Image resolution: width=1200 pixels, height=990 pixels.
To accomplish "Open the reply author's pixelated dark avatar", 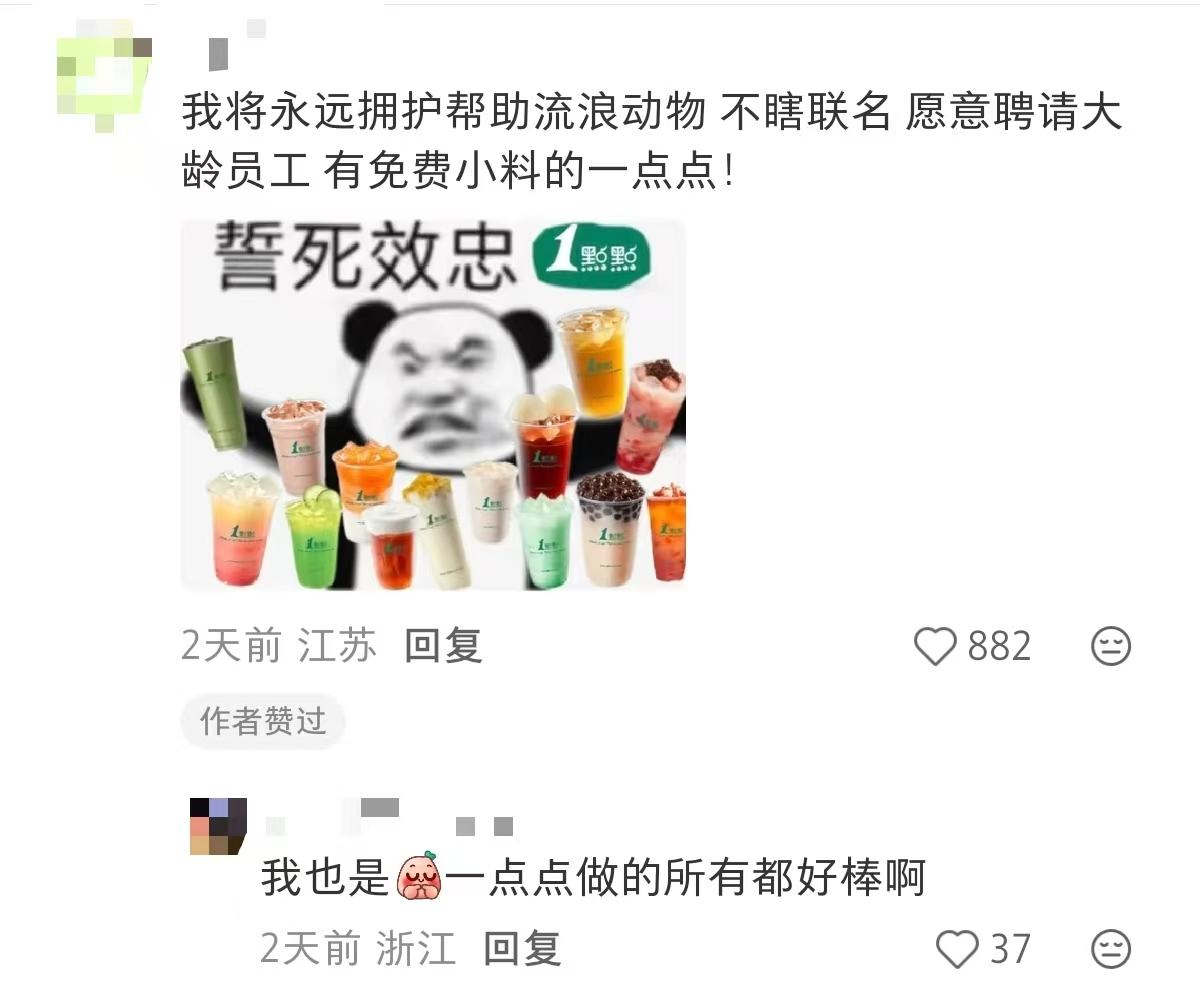I will click(218, 826).
